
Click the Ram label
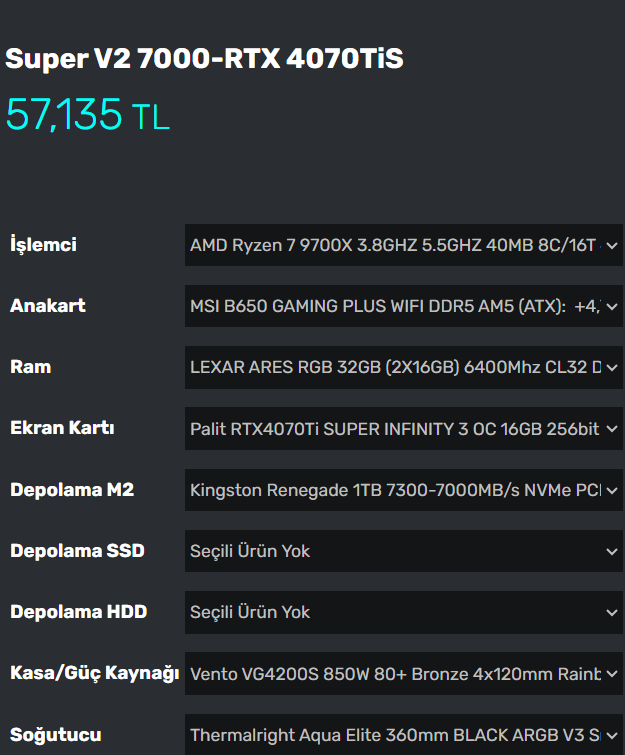[x=30, y=367]
